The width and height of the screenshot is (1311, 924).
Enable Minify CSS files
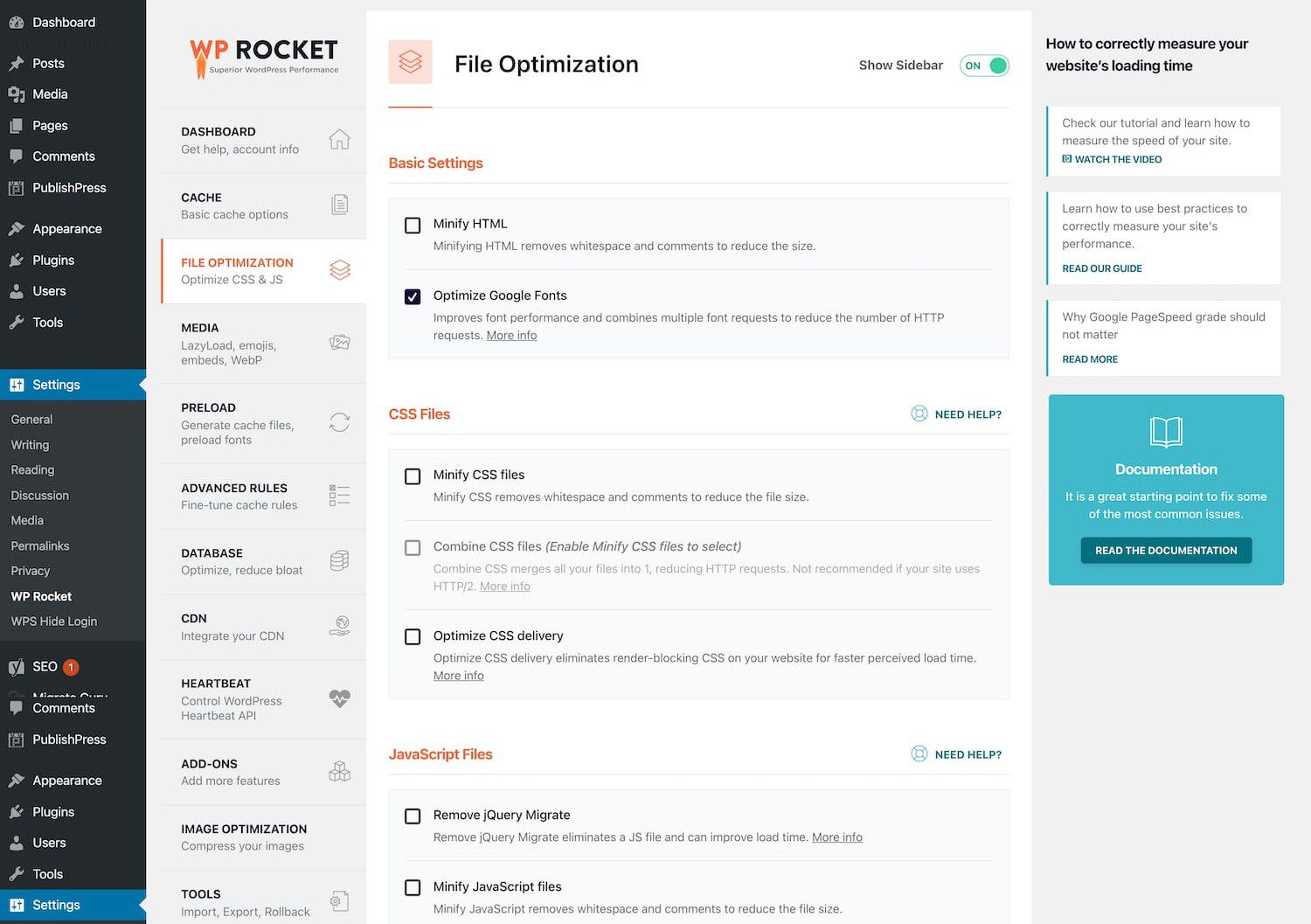(412, 476)
